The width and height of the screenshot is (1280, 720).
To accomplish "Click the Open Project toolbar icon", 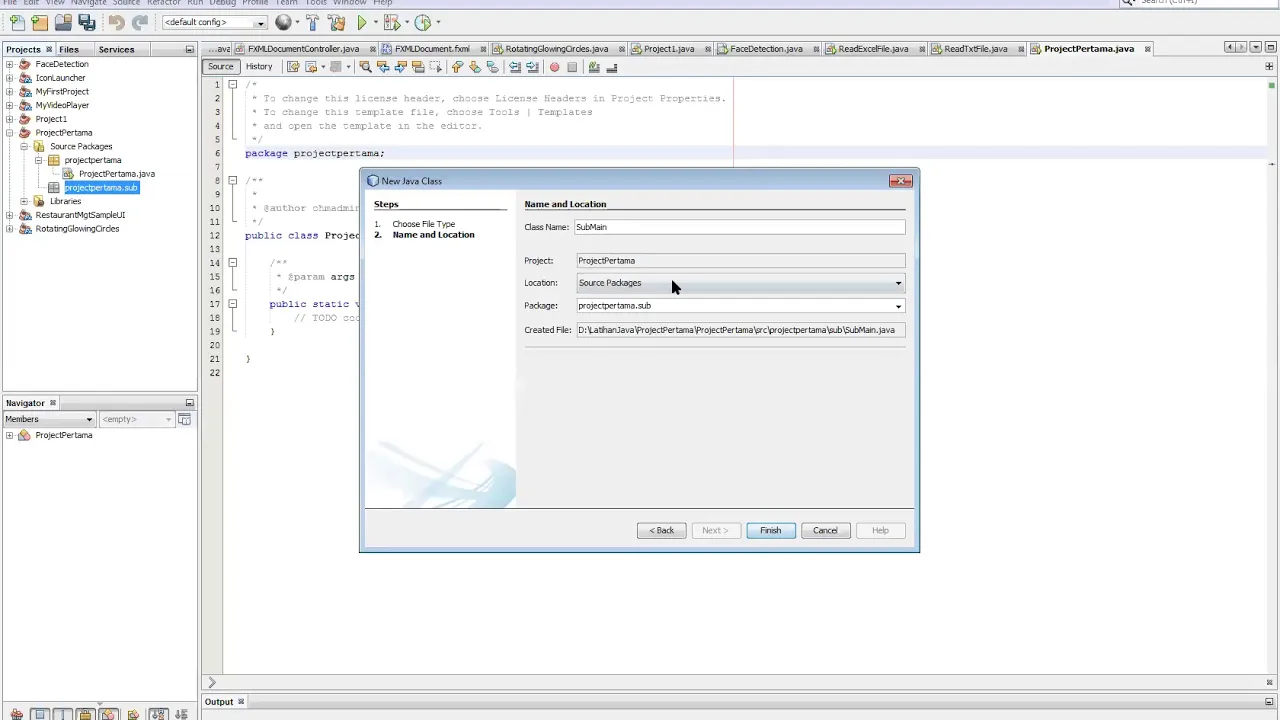I will click(63, 22).
